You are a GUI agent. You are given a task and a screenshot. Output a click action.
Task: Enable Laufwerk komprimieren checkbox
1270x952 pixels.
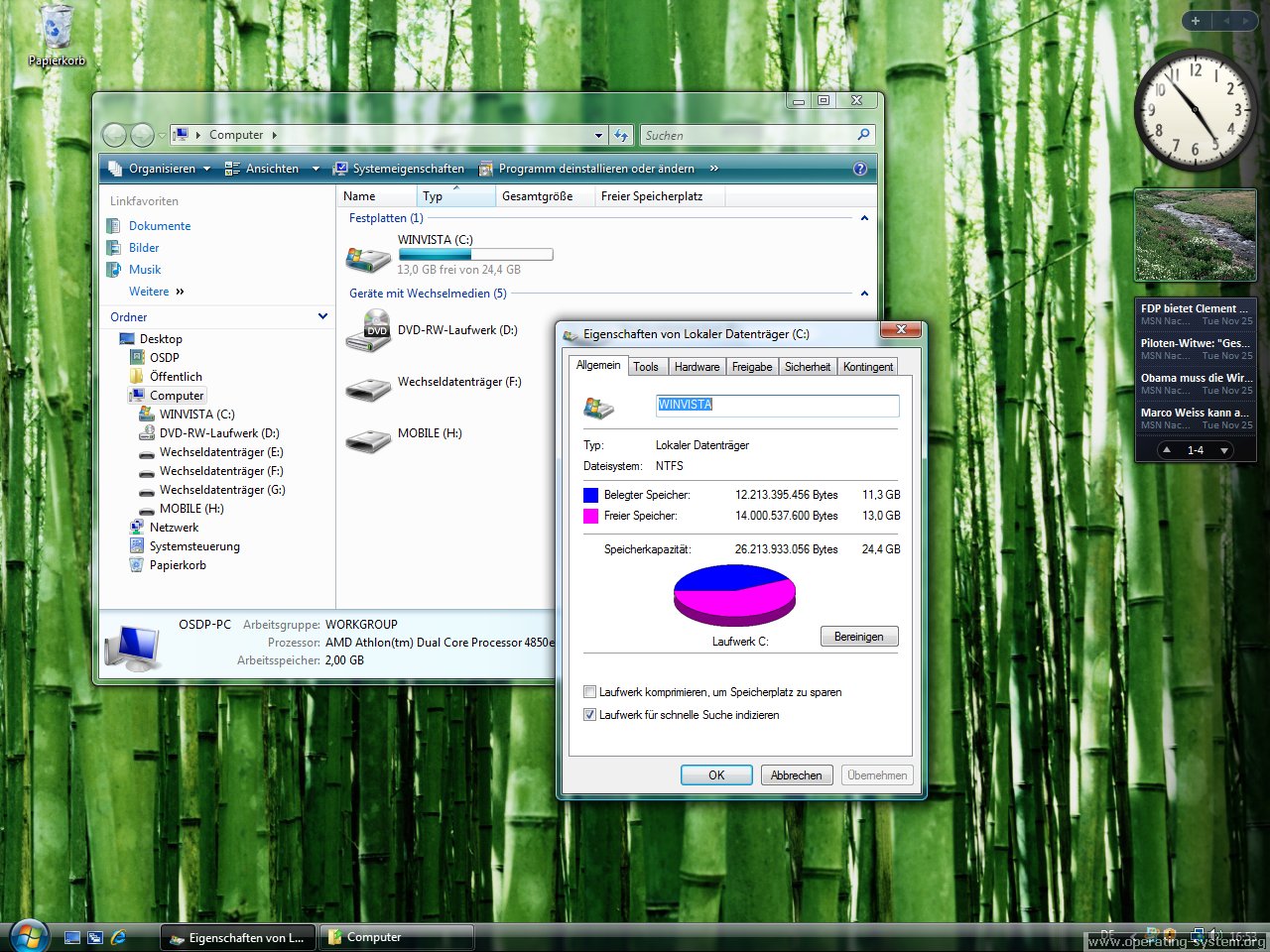tap(590, 692)
